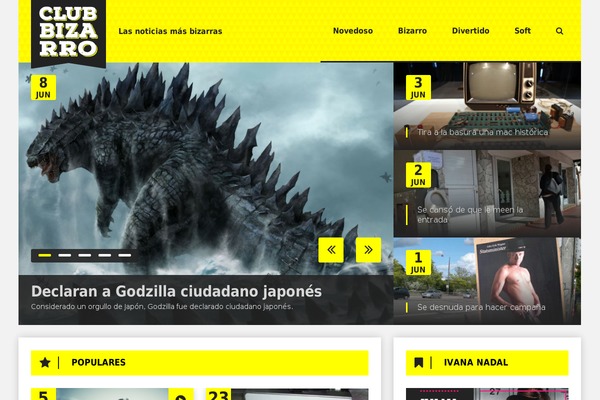Click the '8 JUN' date badge
The width and height of the screenshot is (600, 400).
44,88
